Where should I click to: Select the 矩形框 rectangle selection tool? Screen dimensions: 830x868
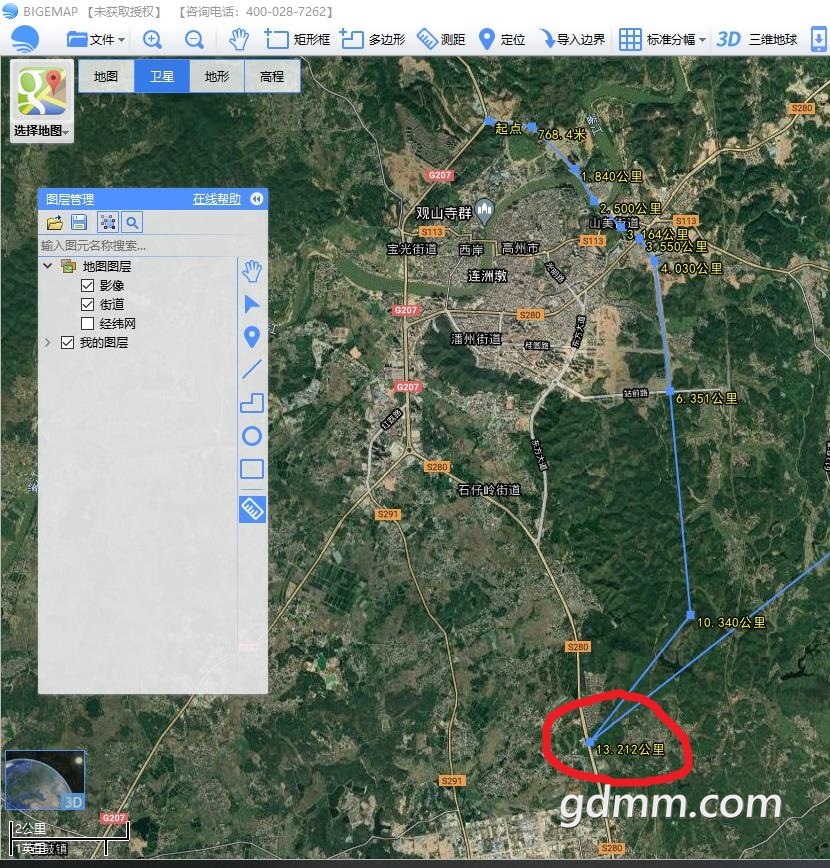click(x=297, y=39)
